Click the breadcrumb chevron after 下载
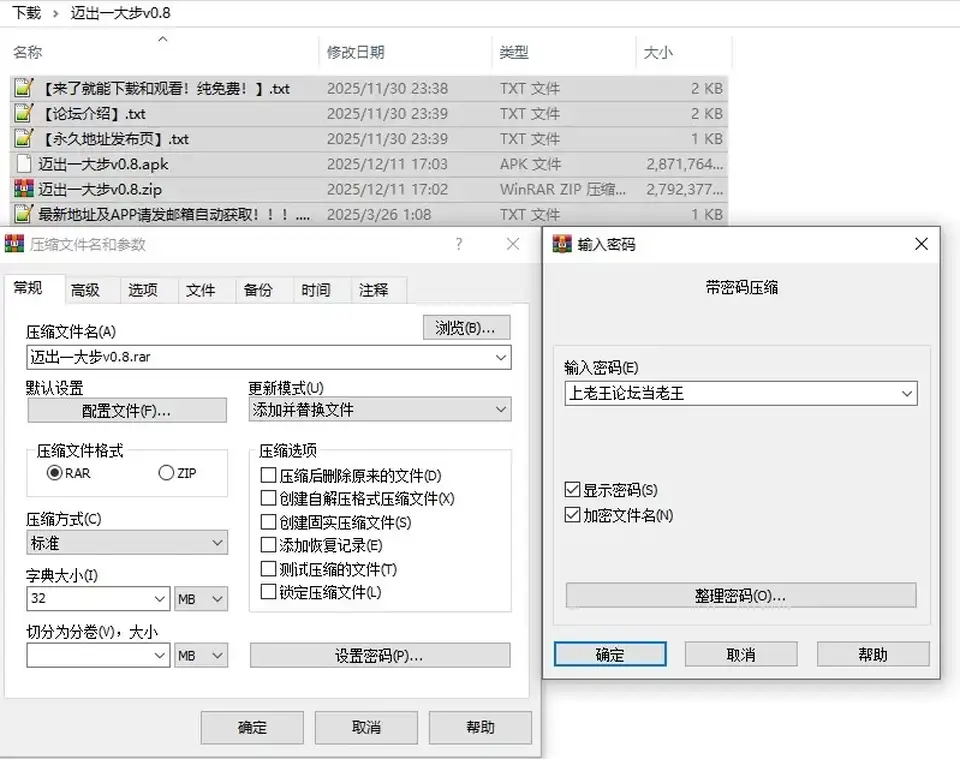This screenshot has height=759, width=960. point(56,13)
